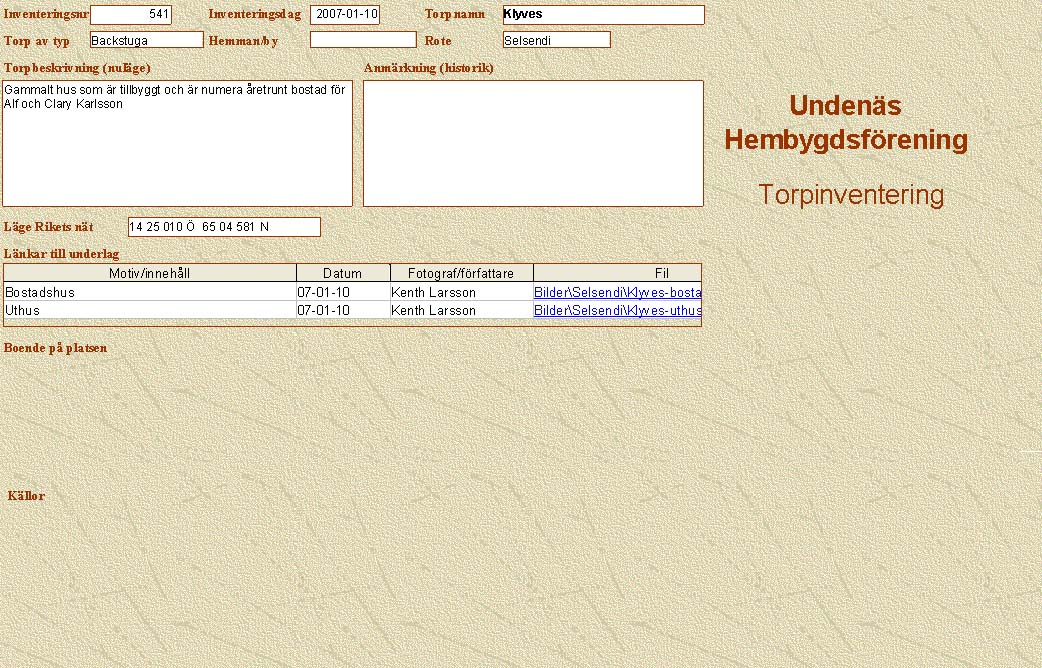Click the empty Anmärkning (historik) text box
This screenshot has width=1042, height=668.
[x=533, y=143]
